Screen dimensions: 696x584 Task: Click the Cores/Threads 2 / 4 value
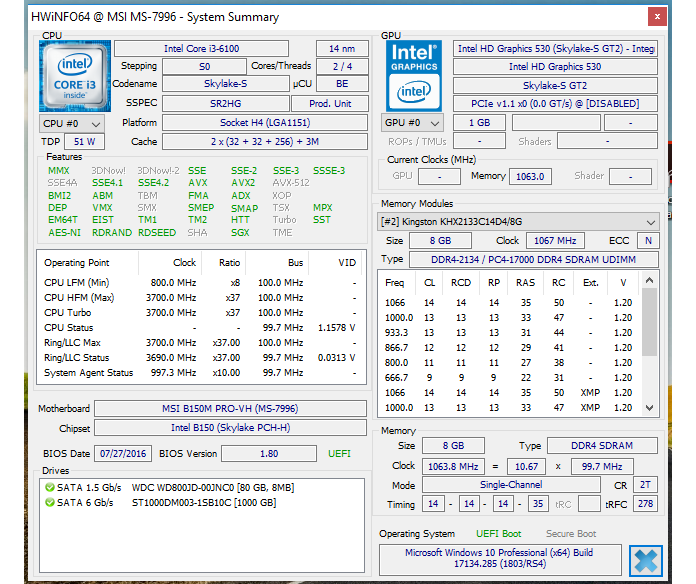pos(342,67)
